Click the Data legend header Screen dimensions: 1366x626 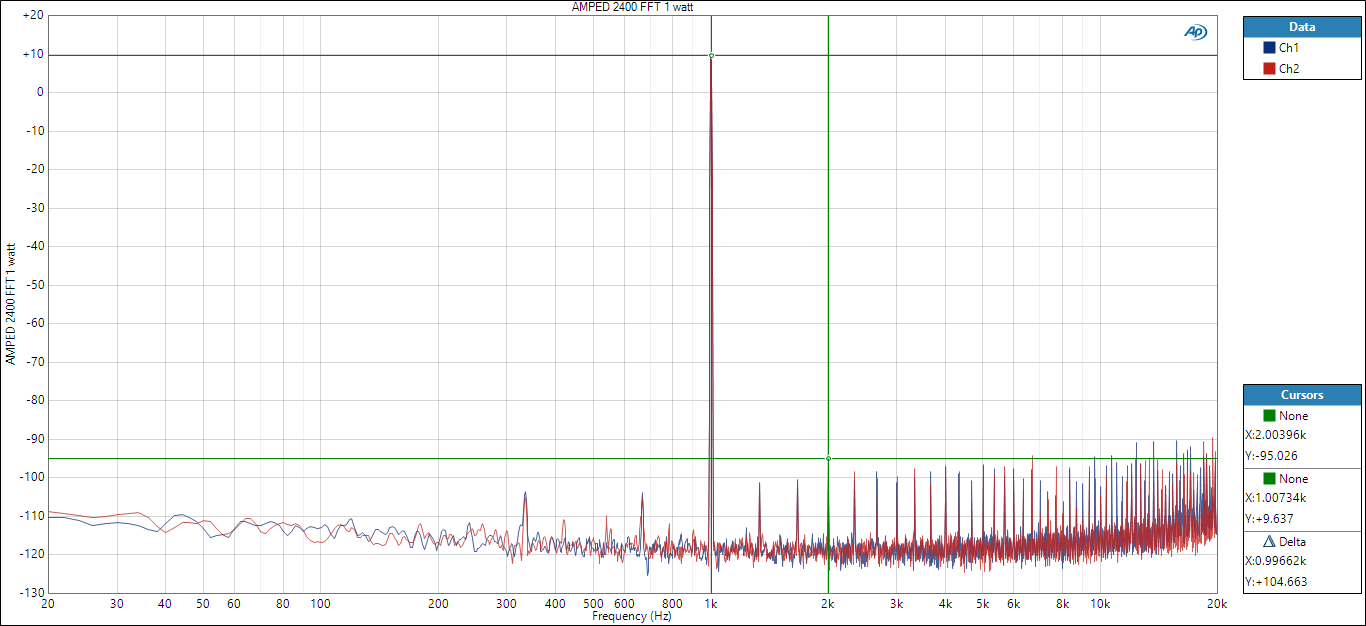click(x=1302, y=27)
